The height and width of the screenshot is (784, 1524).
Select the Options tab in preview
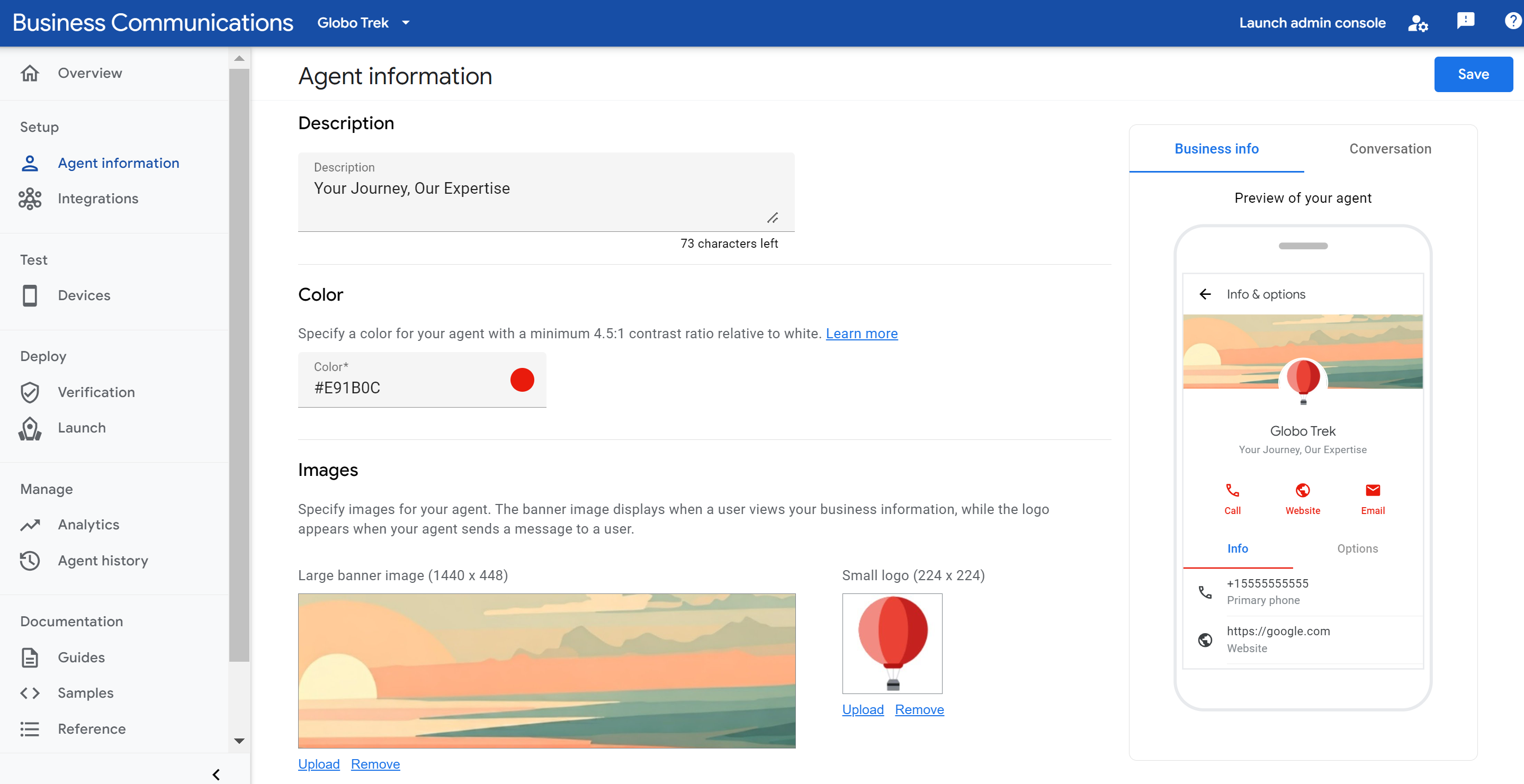(x=1358, y=548)
